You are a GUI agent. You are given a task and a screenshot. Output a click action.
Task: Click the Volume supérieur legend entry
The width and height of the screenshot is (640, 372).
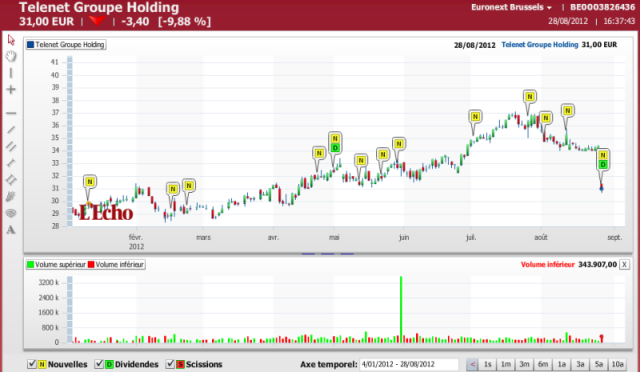point(56,265)
